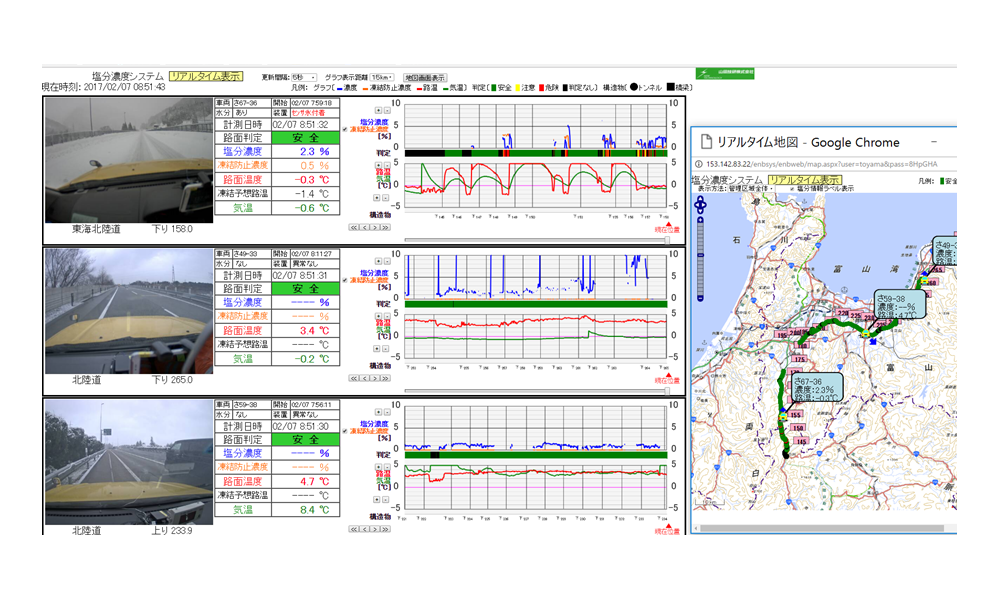This screenshot has height=600, width=1000.
Task: Open the 更新間隔 5秒 dropdown
Action: pyautogui.click(x=304, y=77)
